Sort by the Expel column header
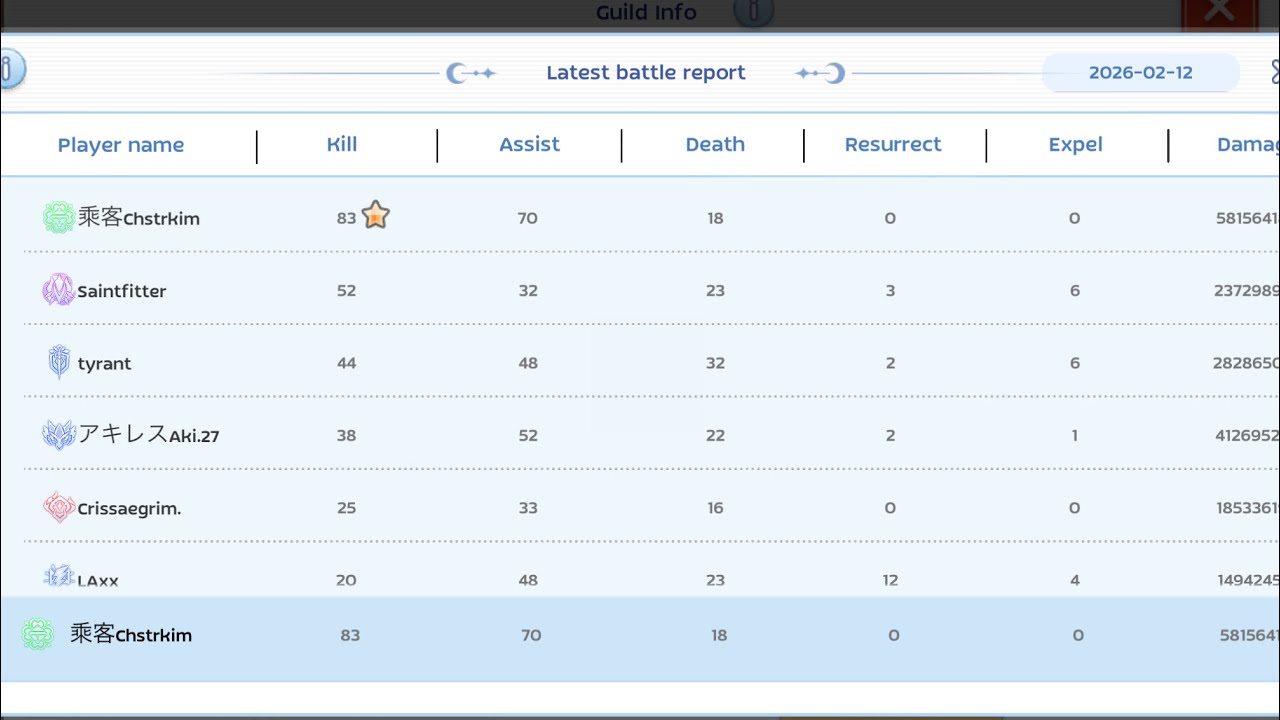This screenshot has height=720, width=1280. coord(1075,145)
